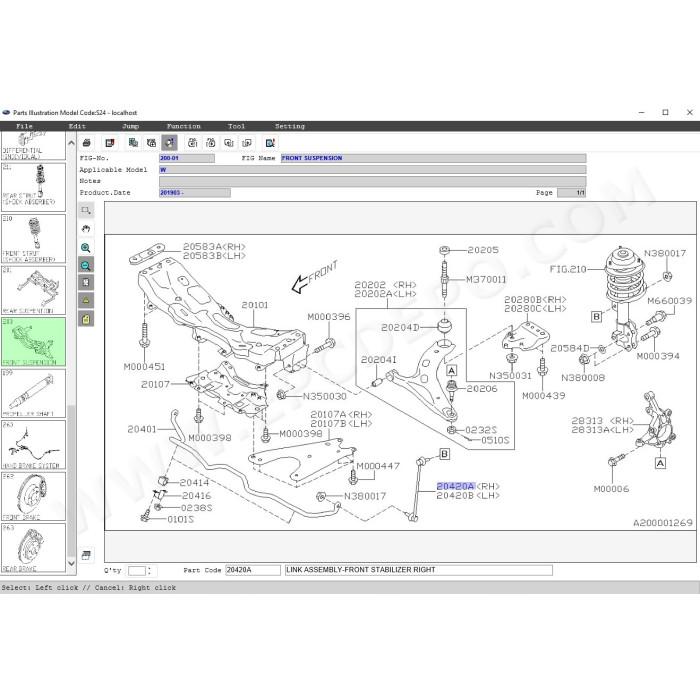Select the zoom out magnifier tool
Viewport: 700px width, 700px height.
pos(86,266)
